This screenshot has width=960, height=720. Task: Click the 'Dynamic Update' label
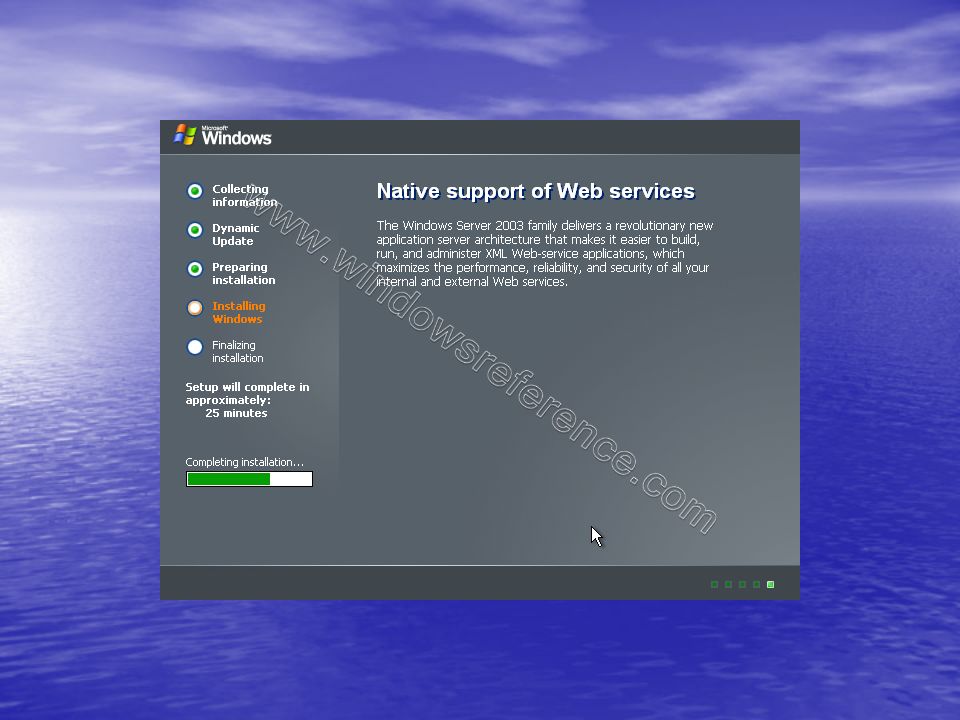pos(236,234)
